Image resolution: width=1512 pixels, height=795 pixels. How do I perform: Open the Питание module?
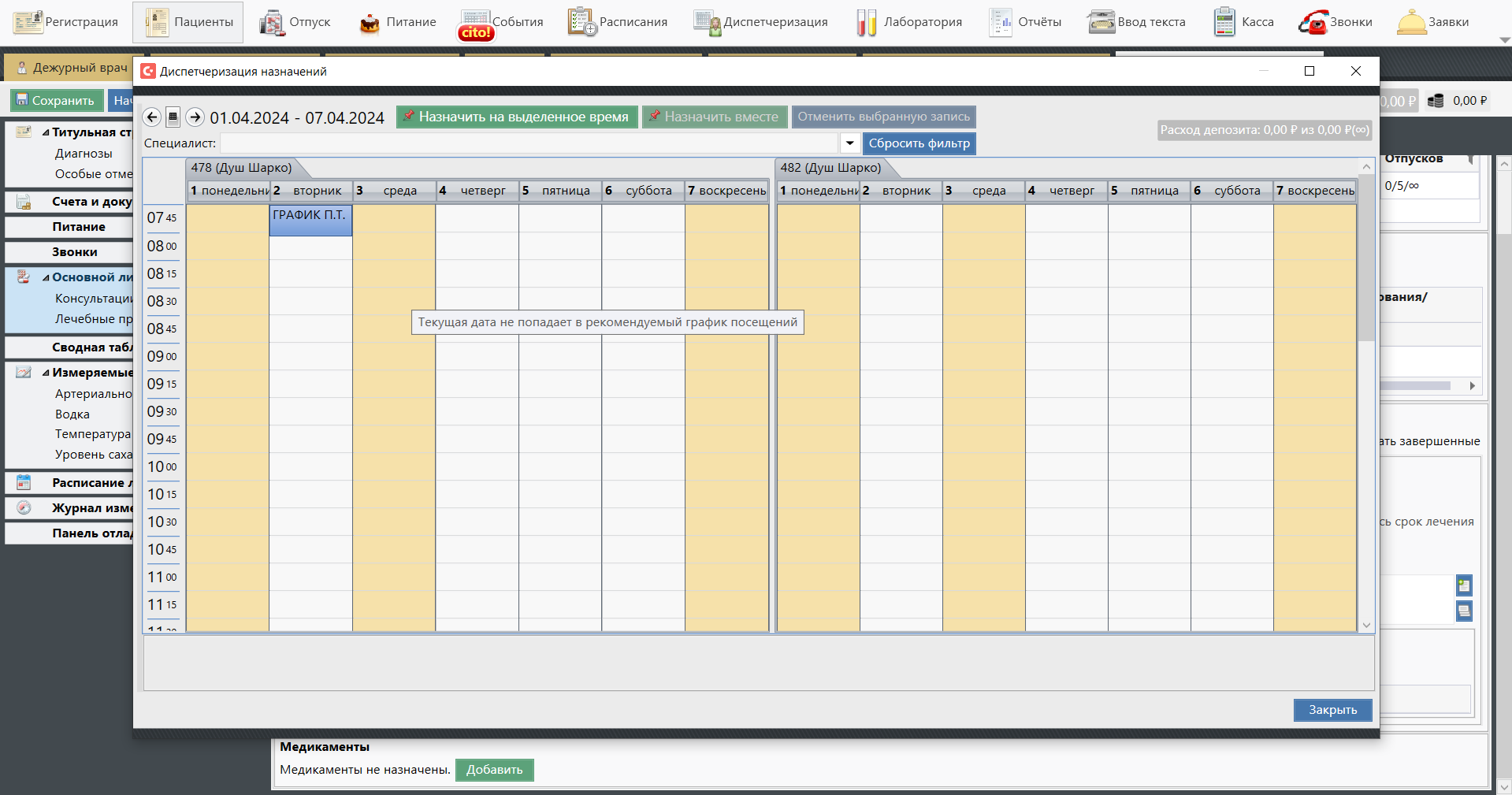coord(398,22)
